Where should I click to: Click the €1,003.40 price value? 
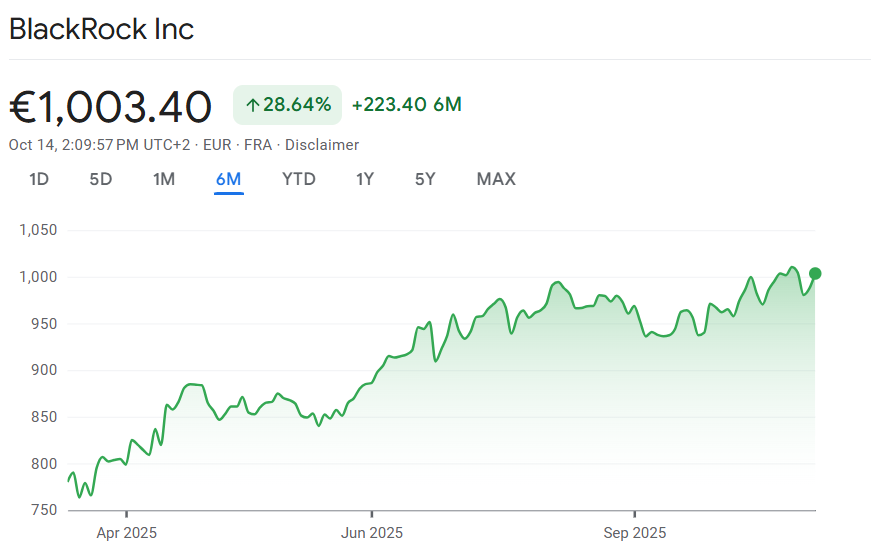(x=111, y=106)
